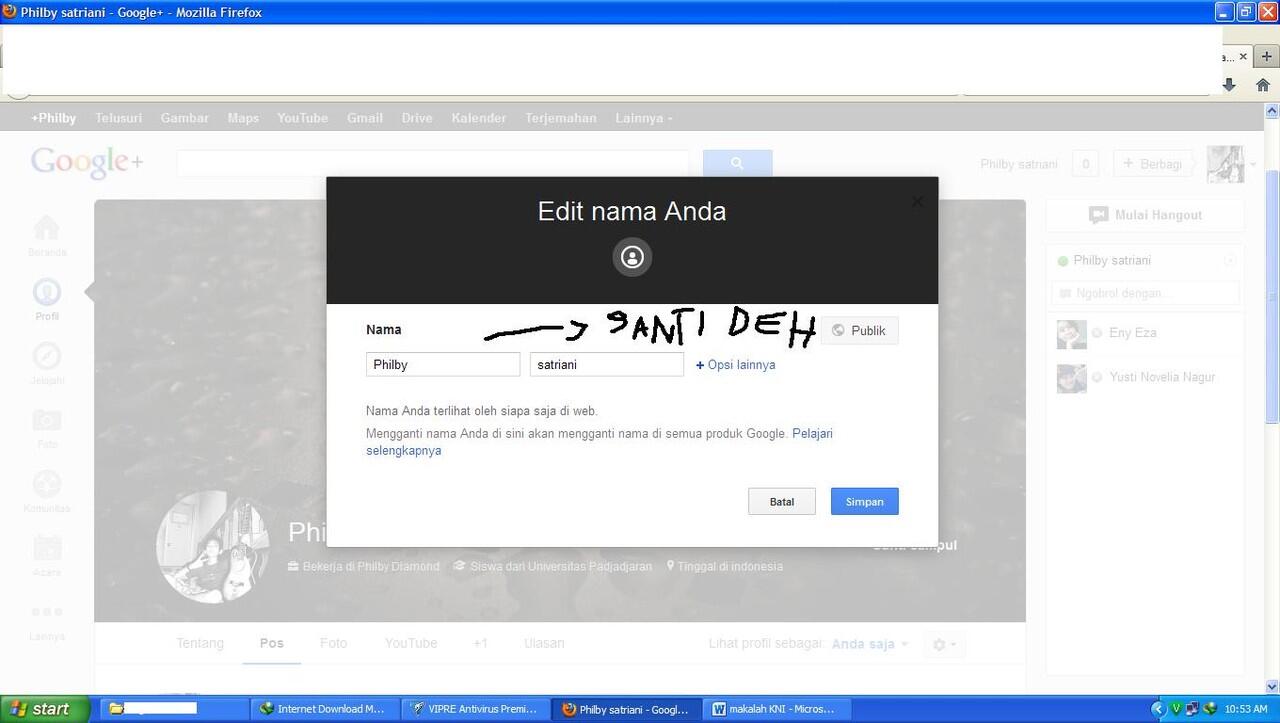Image resolution: width=1280 pixels, height=723 pixels.
Task: Click the Simpan button
Action: [864, 501]
